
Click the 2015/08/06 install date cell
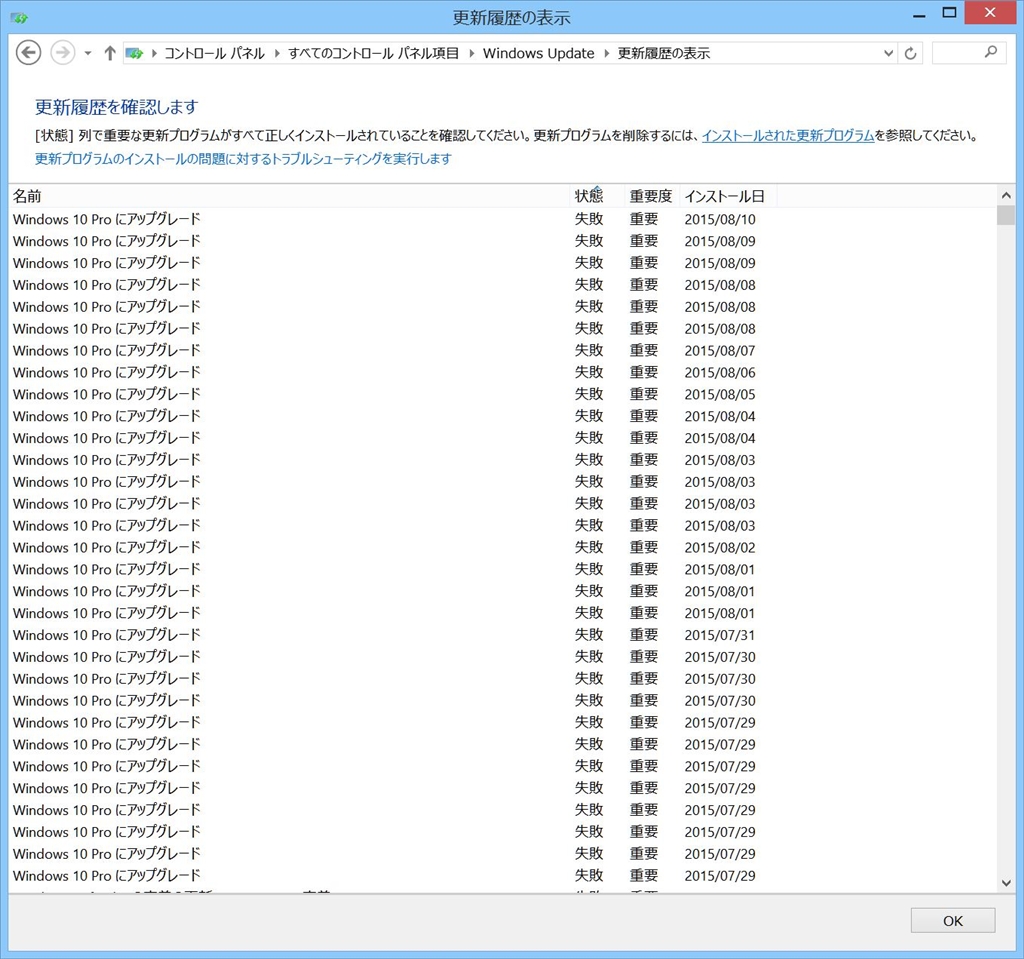click(720, 372)
